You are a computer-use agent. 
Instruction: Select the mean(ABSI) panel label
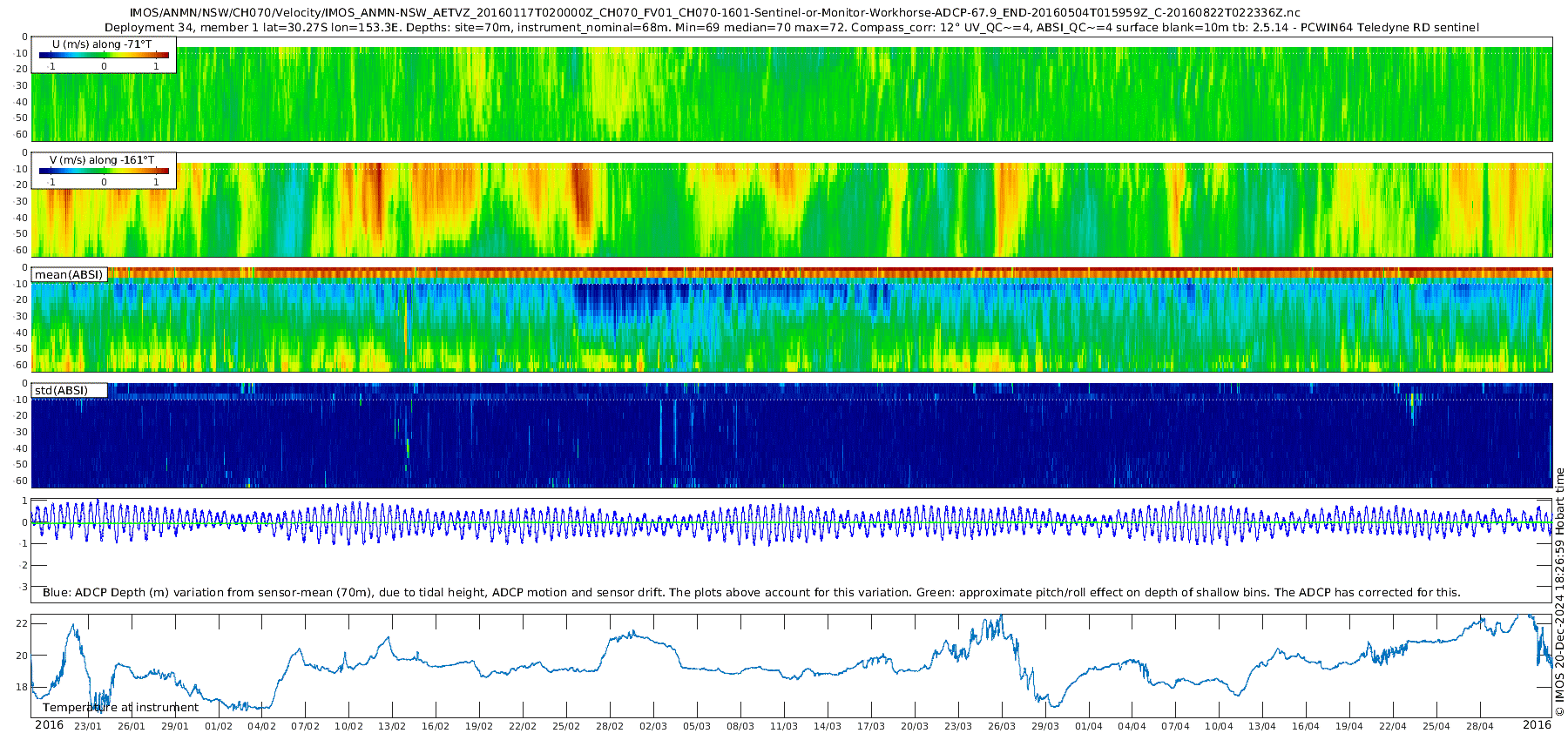(69, 275)
